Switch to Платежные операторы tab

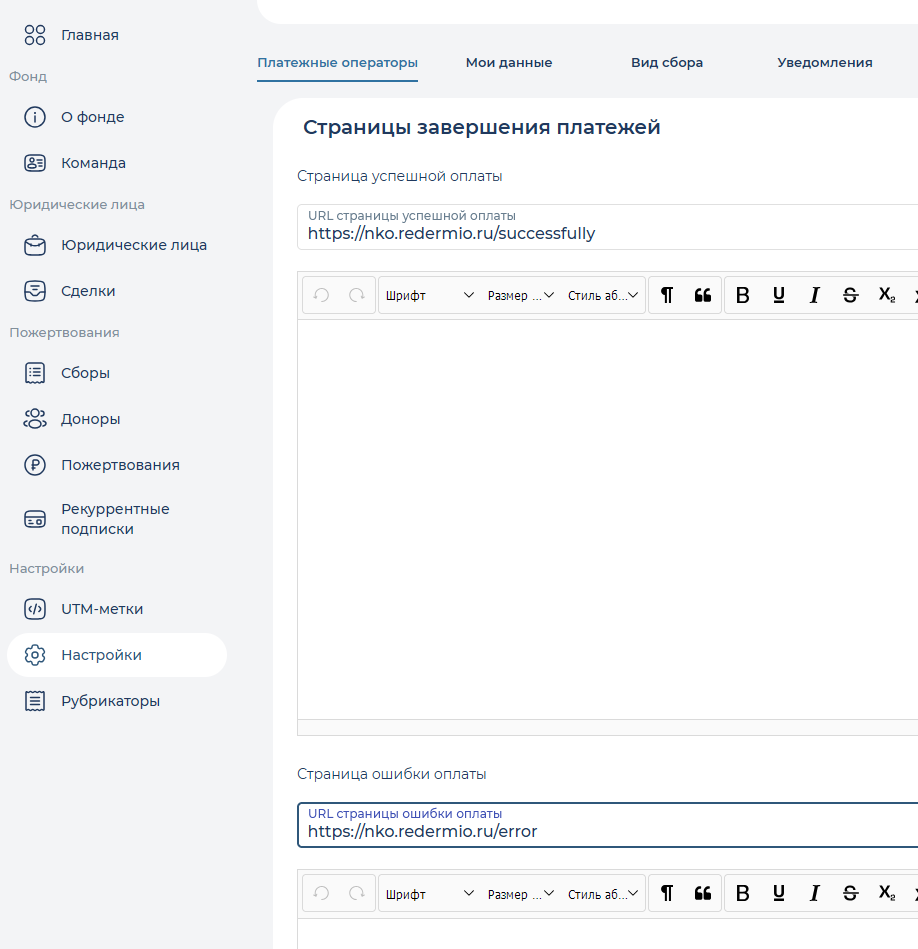[x=337, y=63]
